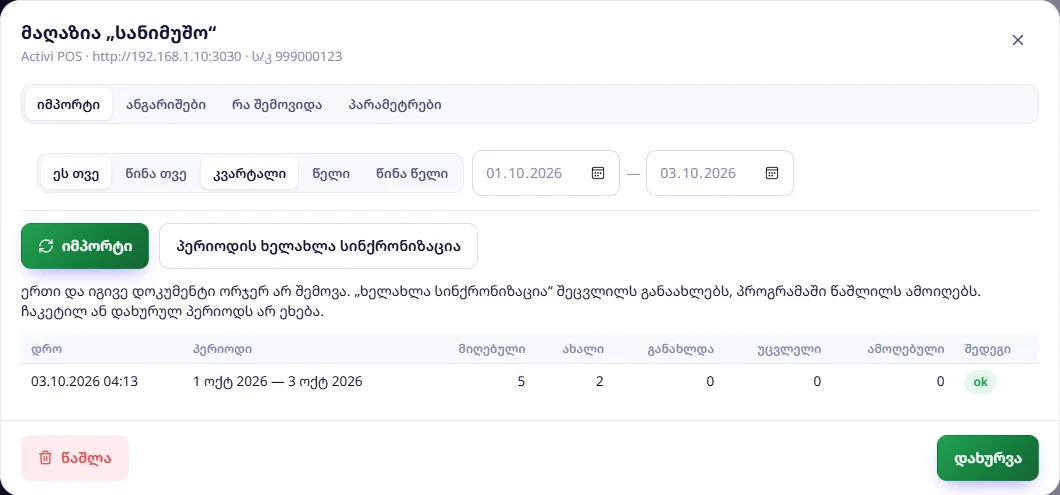
Task: Click the ამოღებული column header
Action: coord(906,349)
